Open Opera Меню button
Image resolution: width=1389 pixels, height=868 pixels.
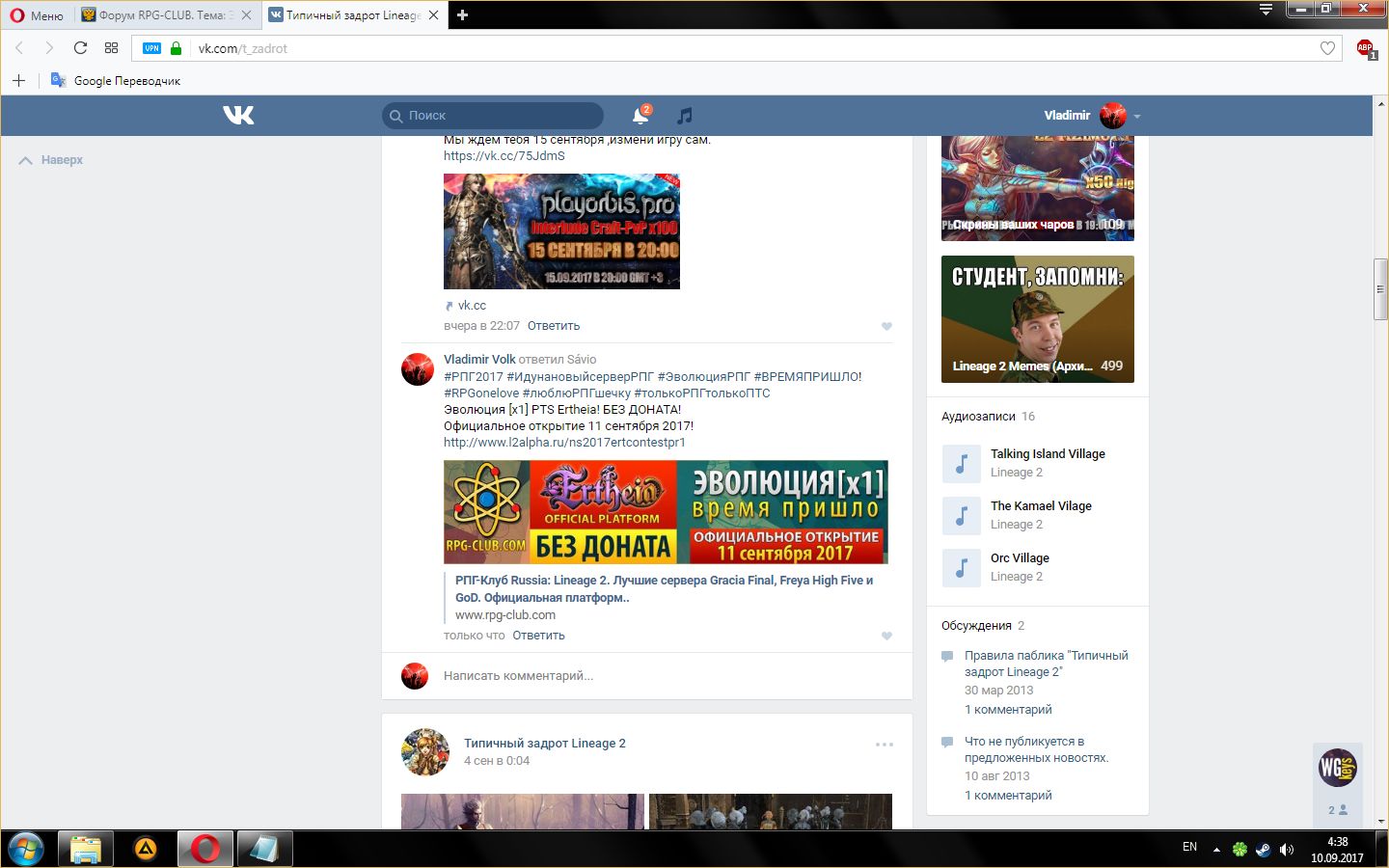click(37, 15)
